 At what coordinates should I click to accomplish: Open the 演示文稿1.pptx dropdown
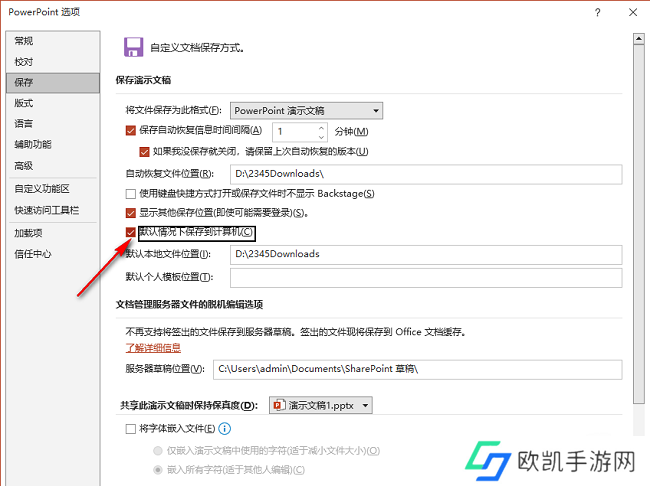(x=321, y=405)
